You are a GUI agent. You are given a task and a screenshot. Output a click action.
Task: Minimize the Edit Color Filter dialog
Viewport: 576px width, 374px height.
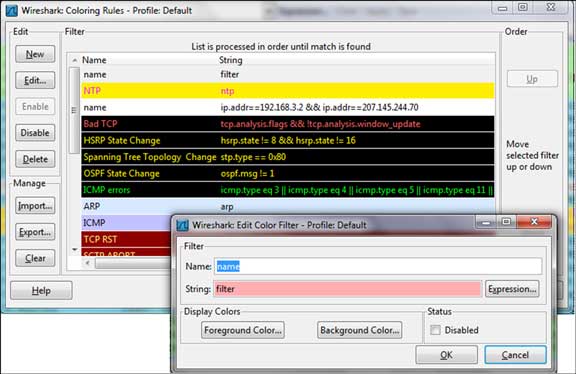point(486,222)
